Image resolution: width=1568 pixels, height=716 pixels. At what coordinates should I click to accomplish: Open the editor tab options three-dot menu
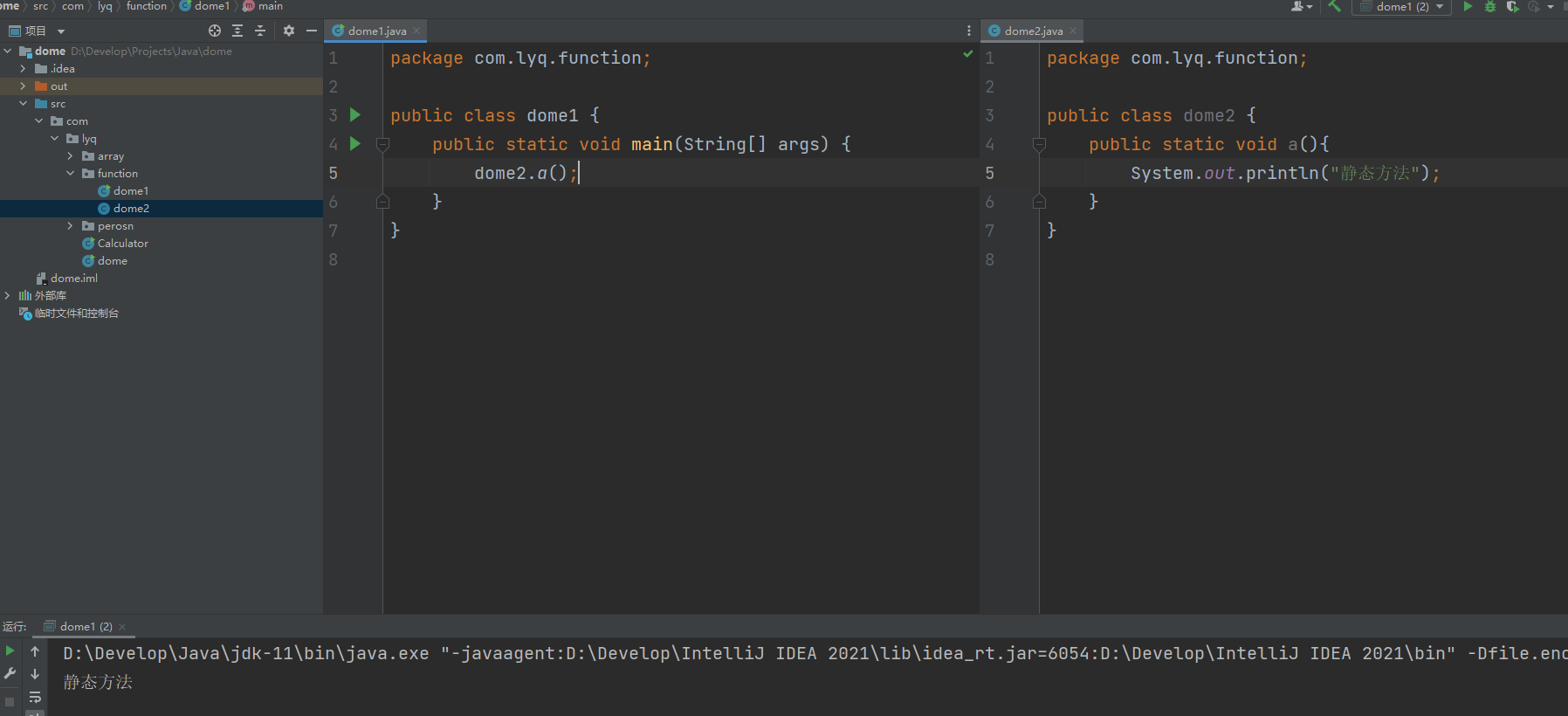coord(969,31)
